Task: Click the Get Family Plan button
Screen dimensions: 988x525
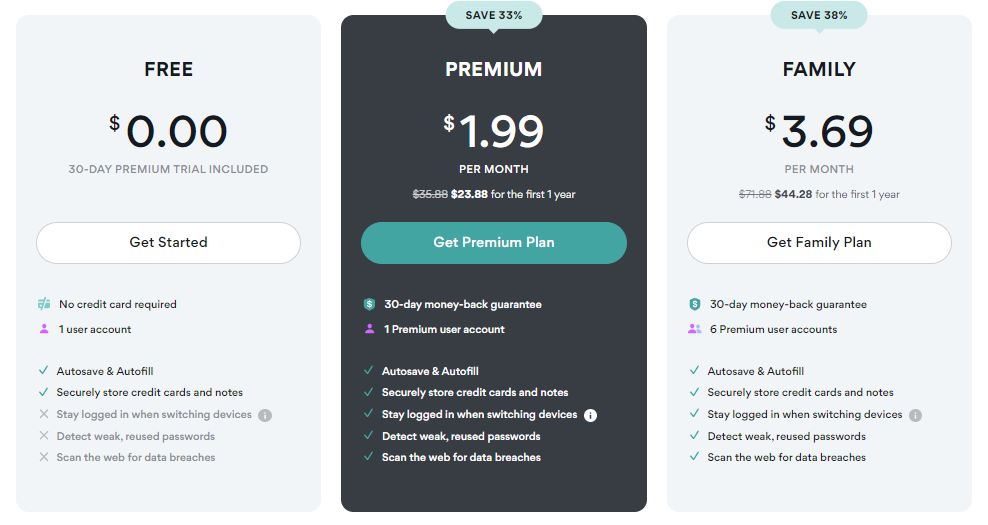Action: 819,243
